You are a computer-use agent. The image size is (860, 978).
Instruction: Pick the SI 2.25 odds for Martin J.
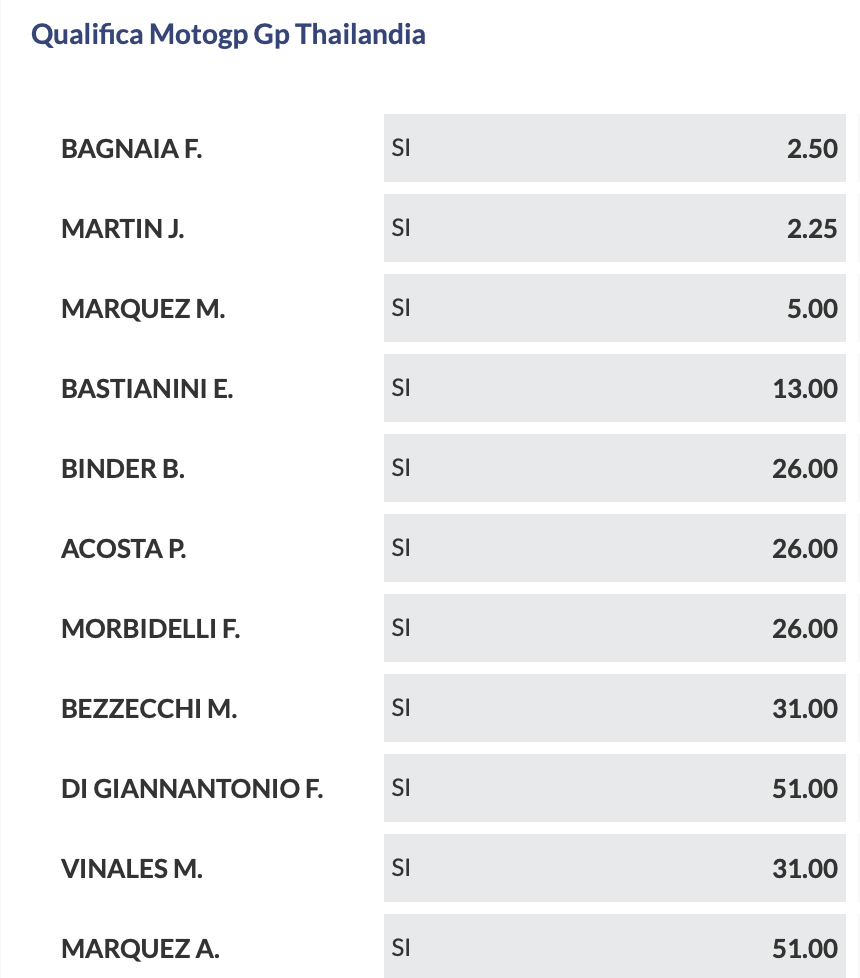(614, 228)
